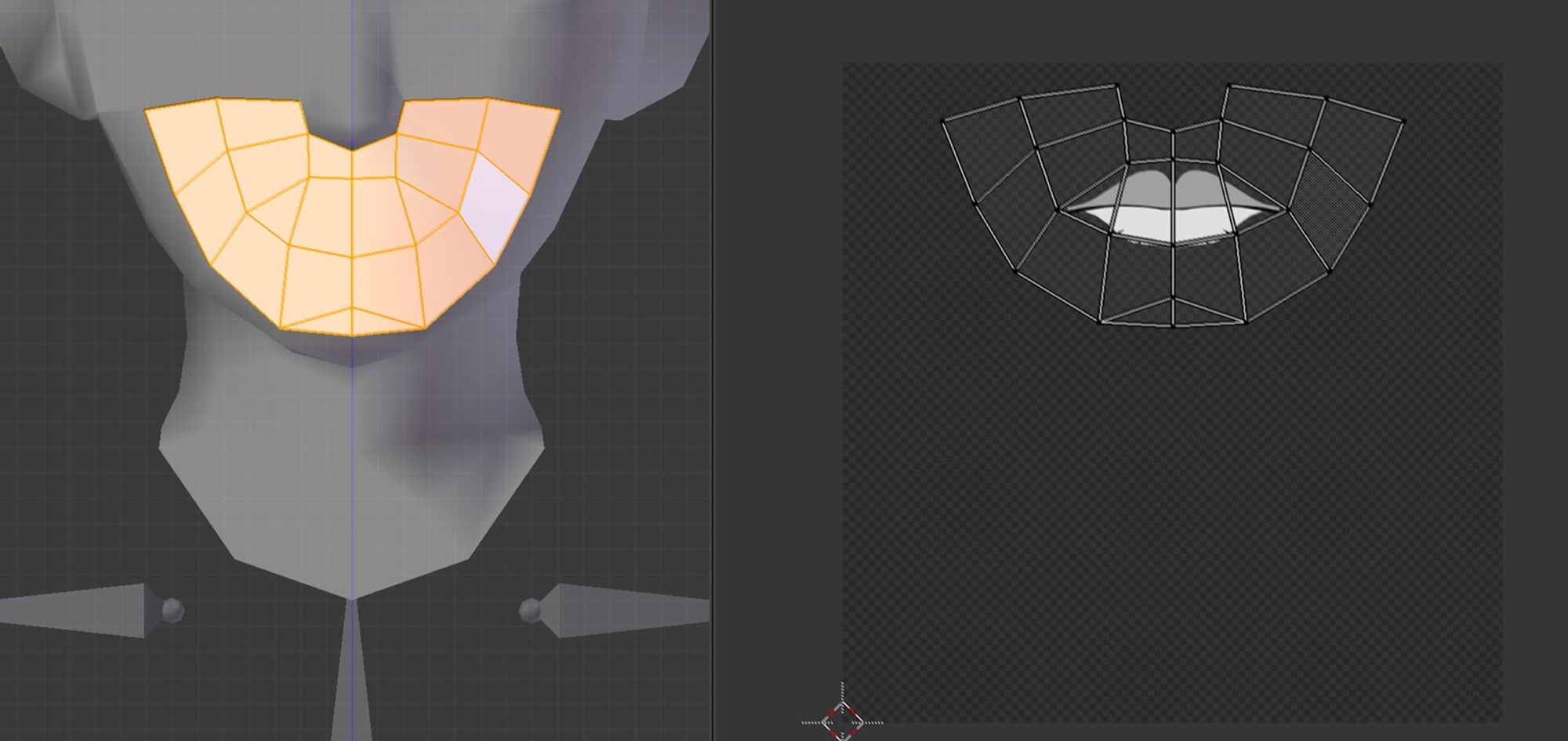This screenshot has width=1568, height=741.
Task: Select the top-left corner UV vertex
Action: tap(942, 121)
